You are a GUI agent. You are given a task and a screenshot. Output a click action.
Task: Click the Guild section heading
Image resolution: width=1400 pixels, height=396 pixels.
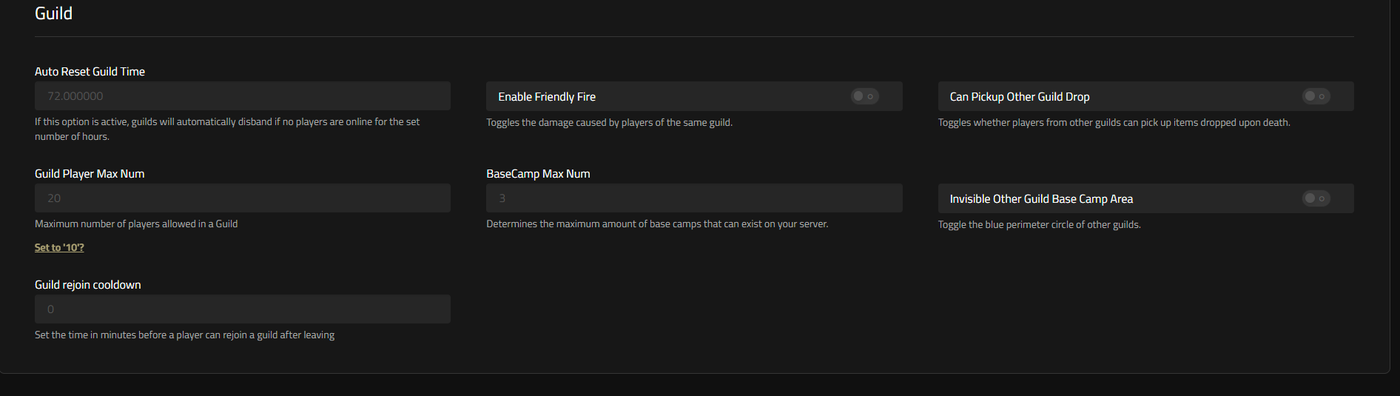click(53, 14)
